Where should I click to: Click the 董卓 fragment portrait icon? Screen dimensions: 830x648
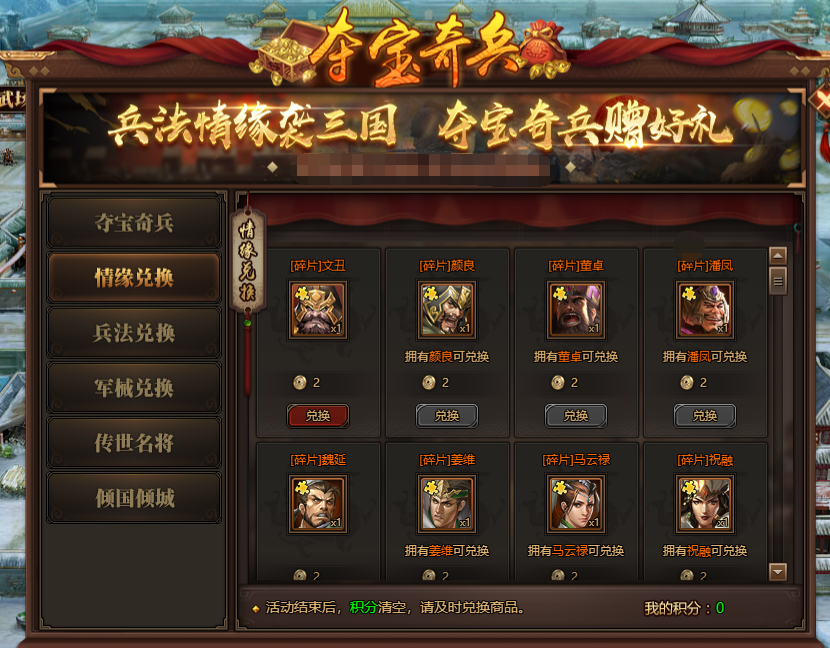coord(576,310)
